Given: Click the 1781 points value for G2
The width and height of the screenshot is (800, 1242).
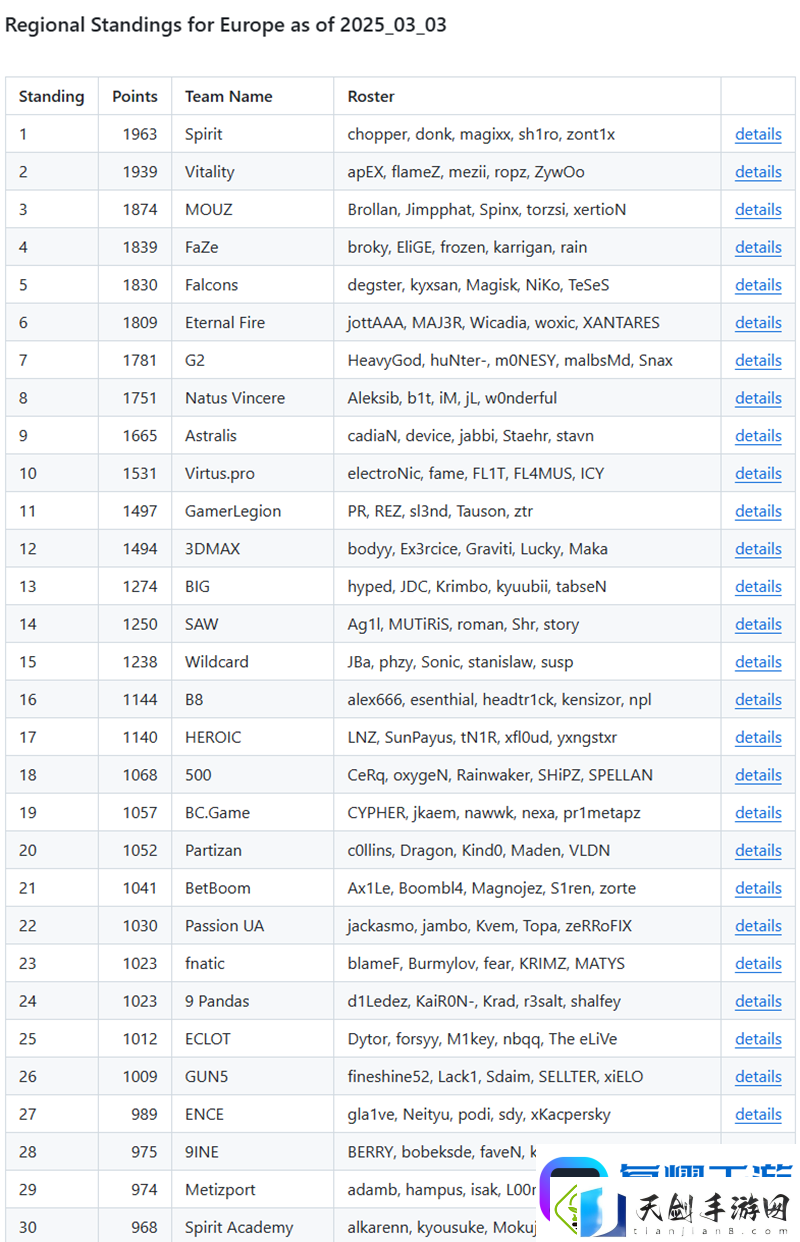Looking at the screenshot, I should (x=140, y=360).
